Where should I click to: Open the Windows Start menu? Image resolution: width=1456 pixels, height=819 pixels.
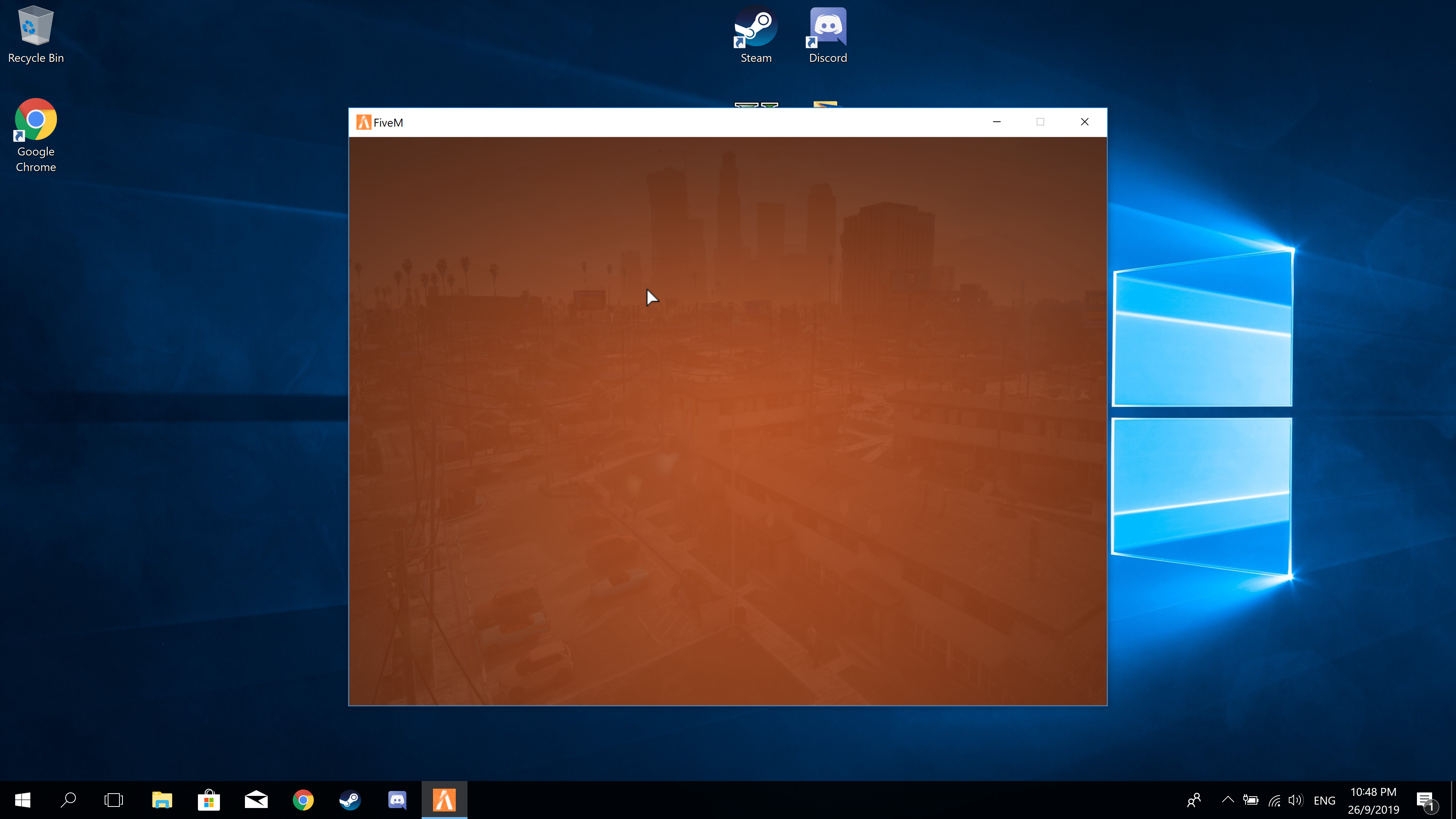[x=23, y=800]
